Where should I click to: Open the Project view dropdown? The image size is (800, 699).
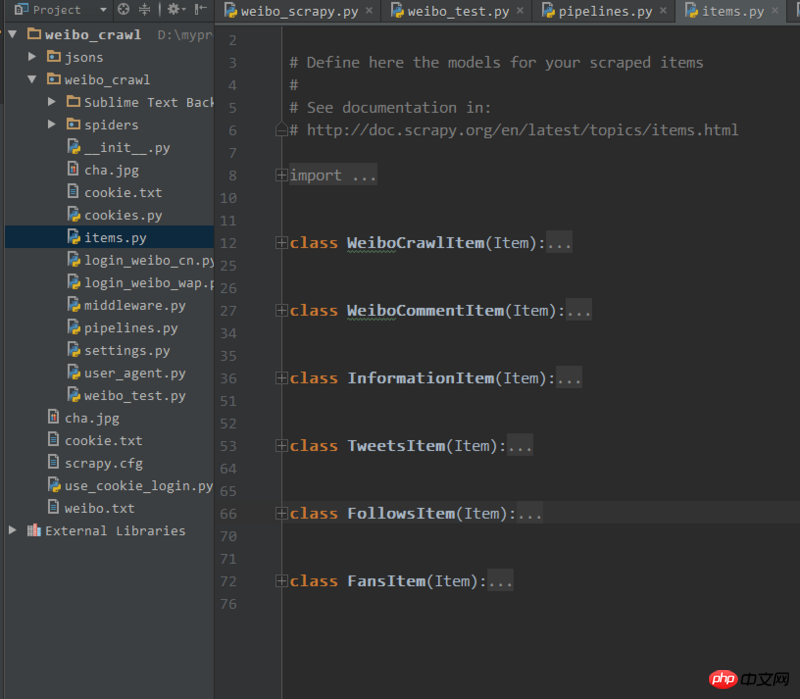click(x=103, y=10)
